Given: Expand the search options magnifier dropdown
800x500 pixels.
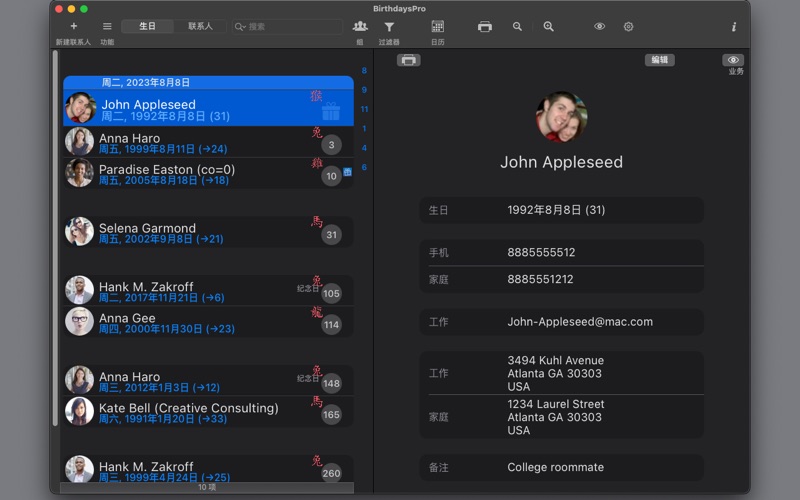Looking at the screenshot, I should (x=240, y=27).
